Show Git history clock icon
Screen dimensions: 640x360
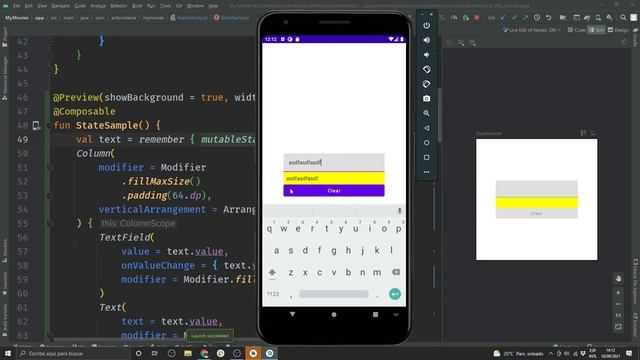click(x=537, y=18)
